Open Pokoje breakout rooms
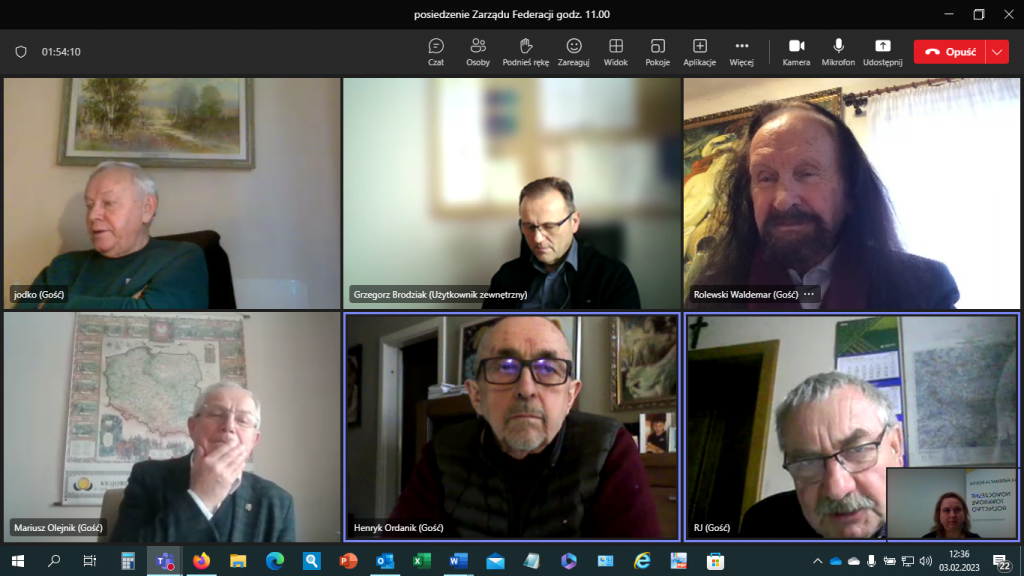 click(x=657, y=52)
